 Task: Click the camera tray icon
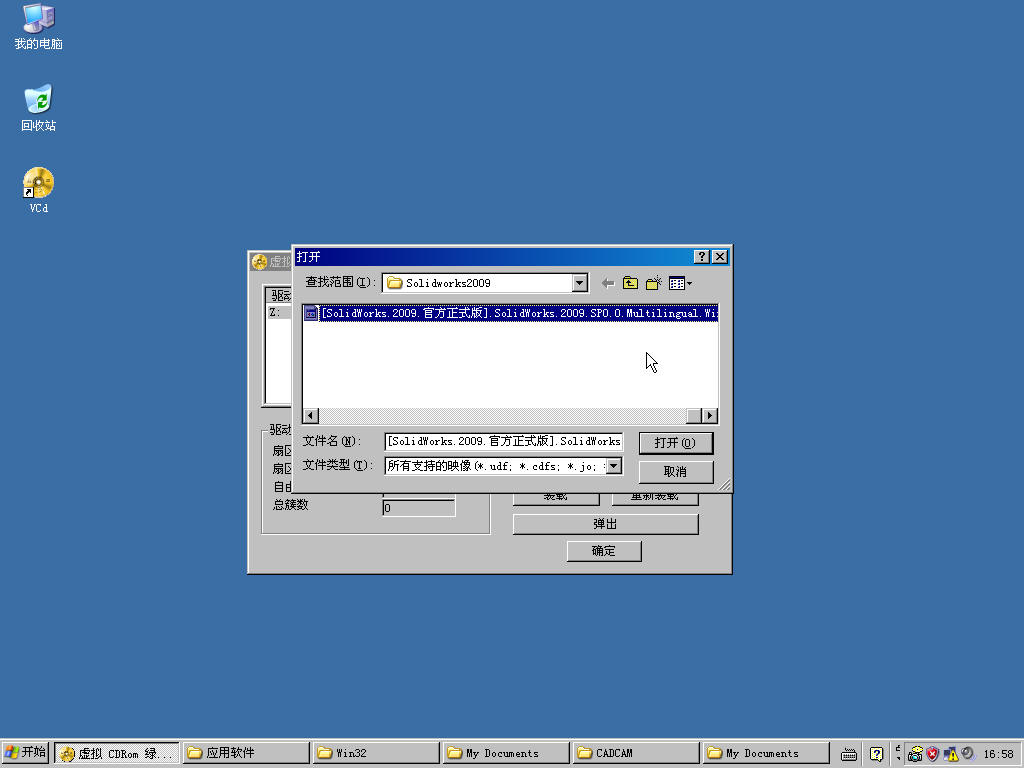point(915,754)
